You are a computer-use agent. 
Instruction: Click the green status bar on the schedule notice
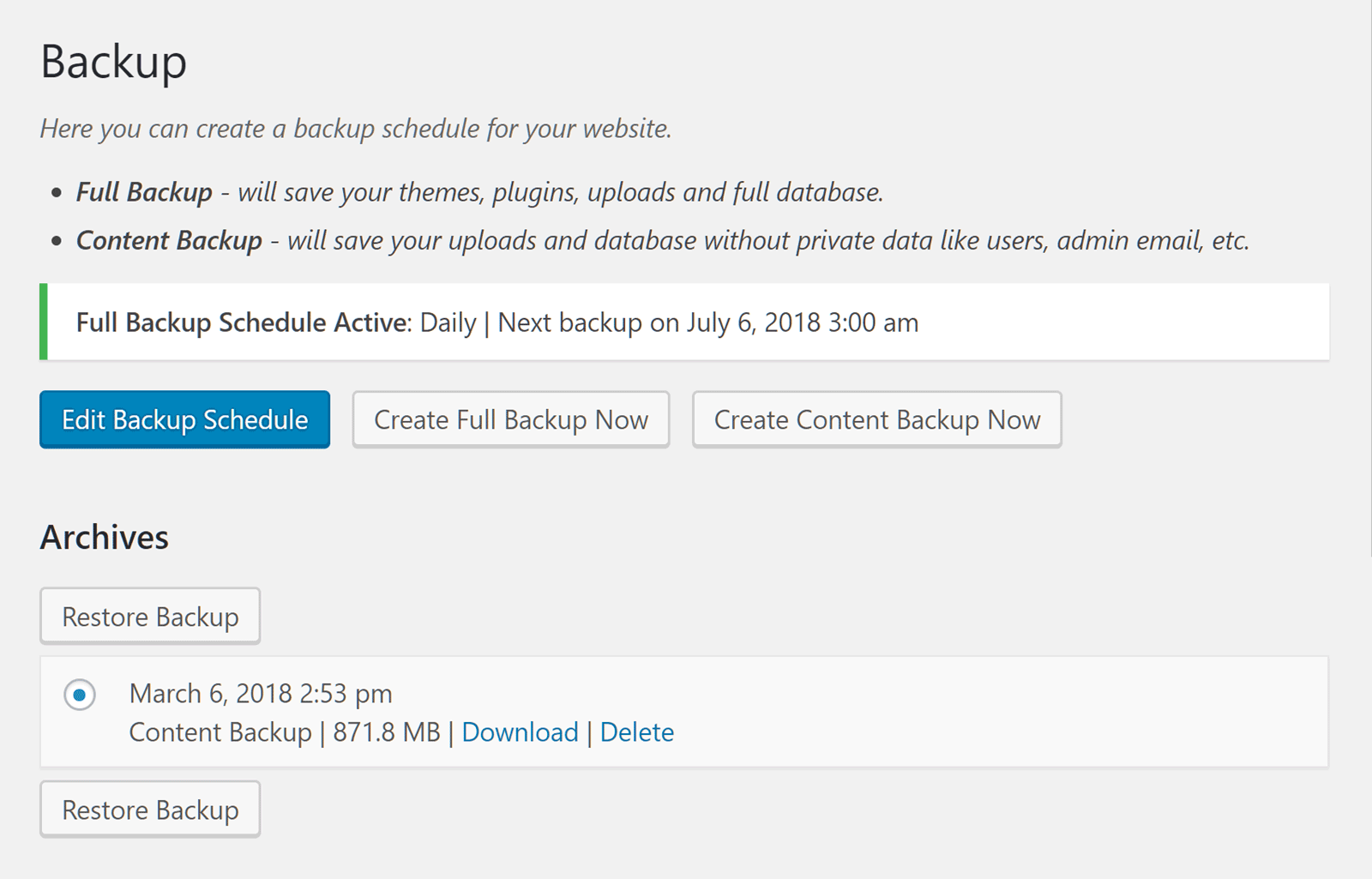(44, 322)
